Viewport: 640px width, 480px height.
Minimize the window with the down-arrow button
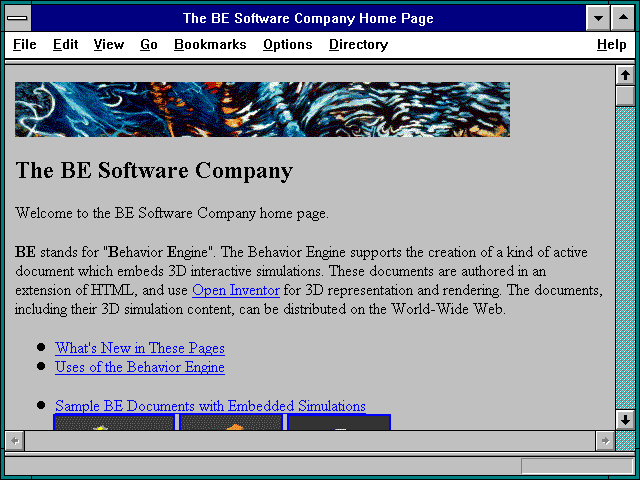pyautogui.click(x=598, y=18)
